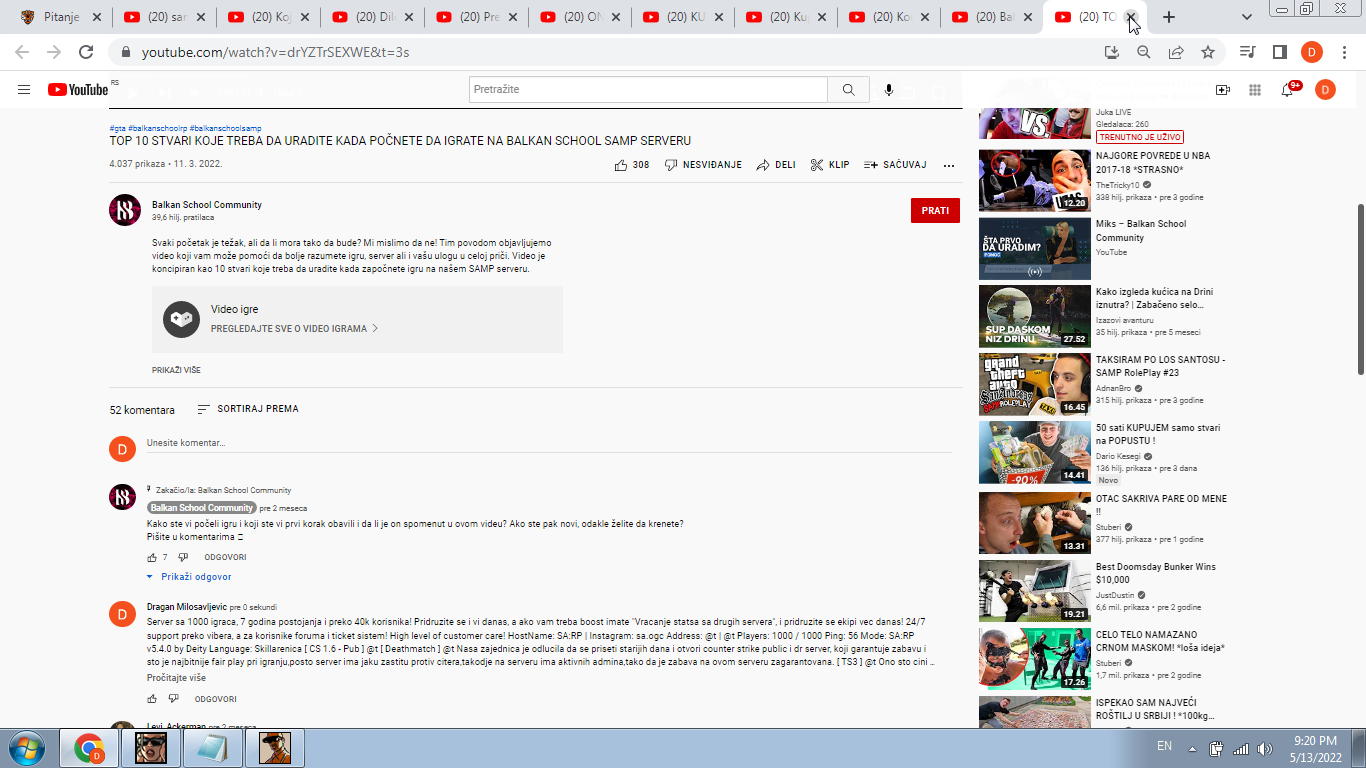1366x768 pixels.
Task: Click the taskbar volume speaker icon
Action: coord(1264,748)
